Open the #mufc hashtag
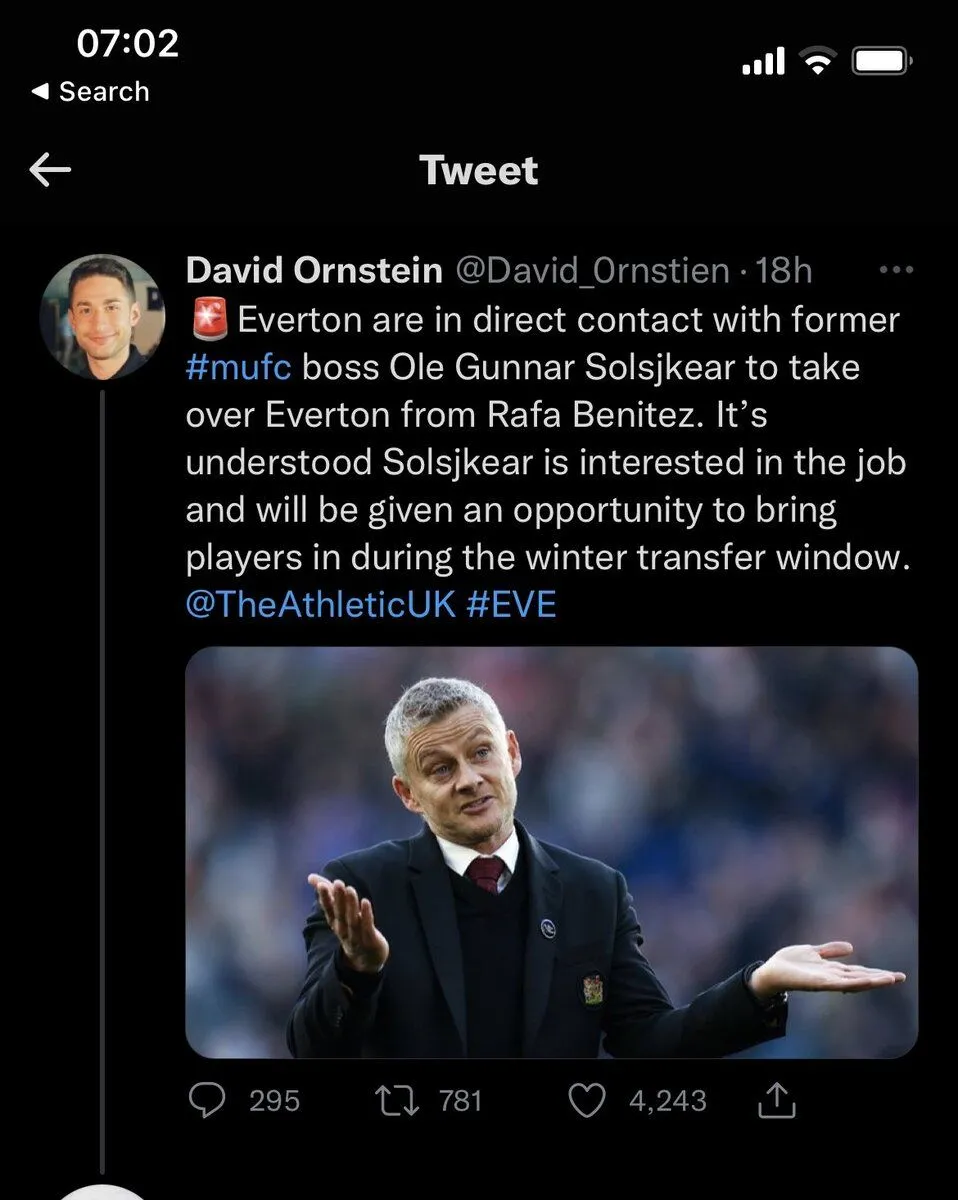The width and height of the screenshot is (958, 1200). click(x=238, y=367)
